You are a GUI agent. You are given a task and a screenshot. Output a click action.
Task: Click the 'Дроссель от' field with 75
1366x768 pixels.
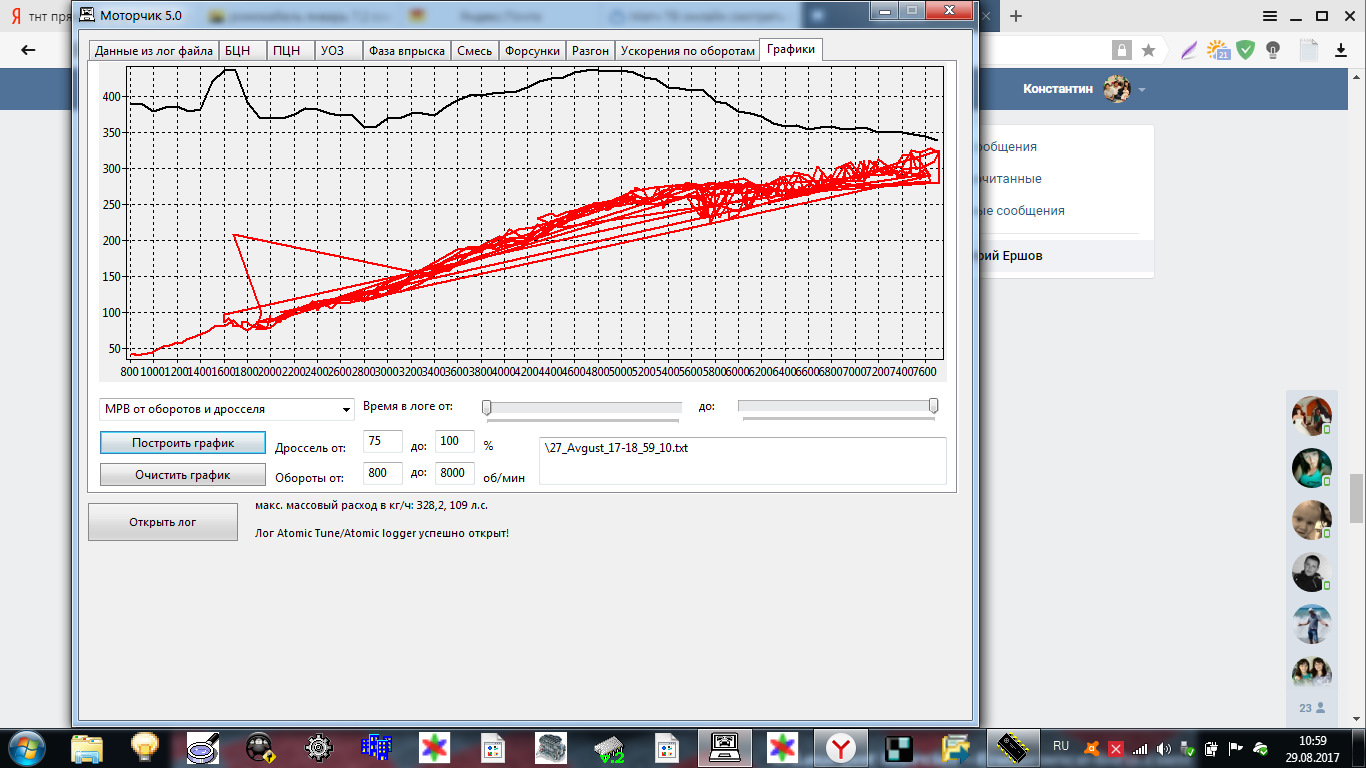click(x=382, y=442)
